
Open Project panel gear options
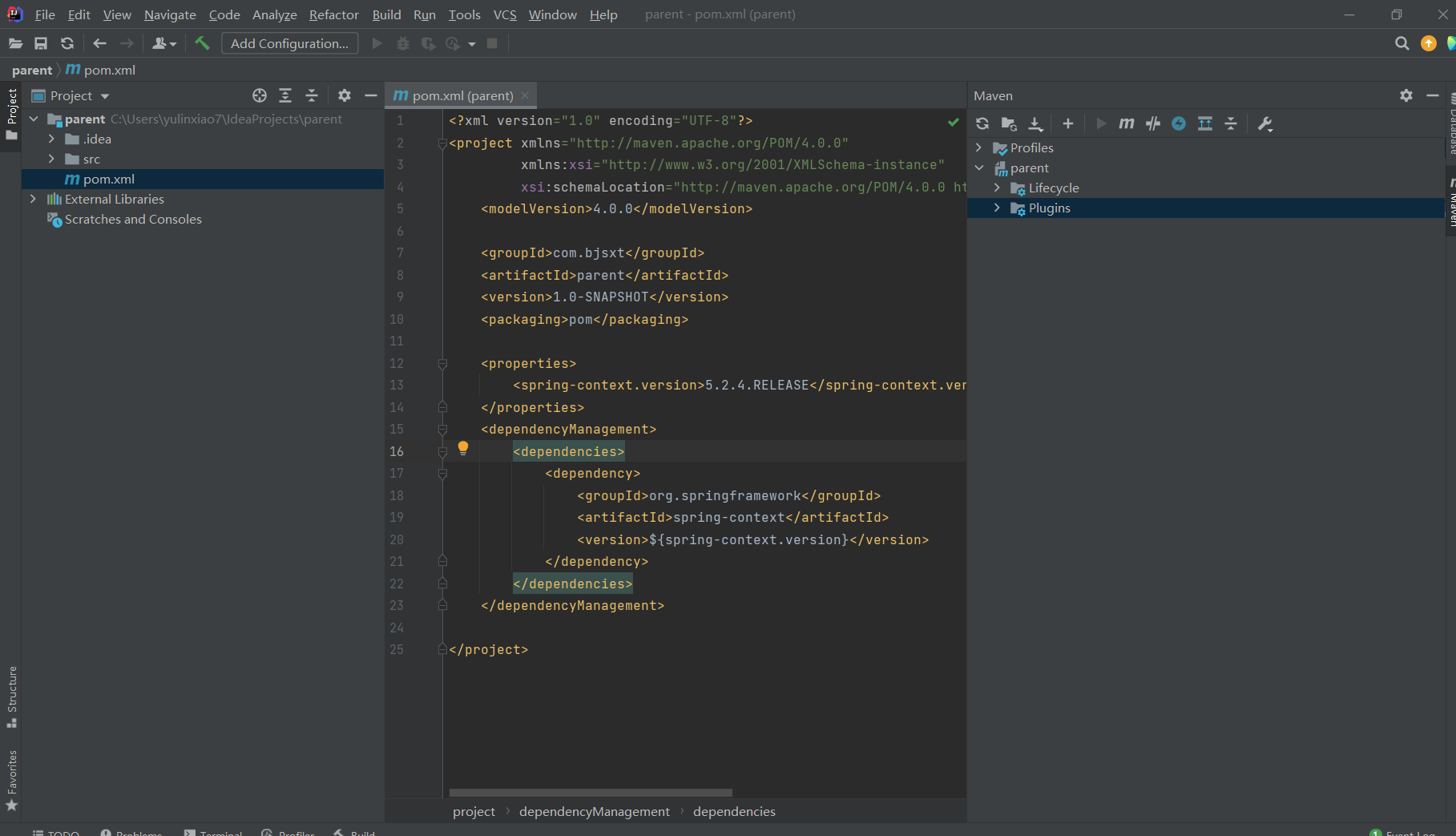(x=345, y=95)
